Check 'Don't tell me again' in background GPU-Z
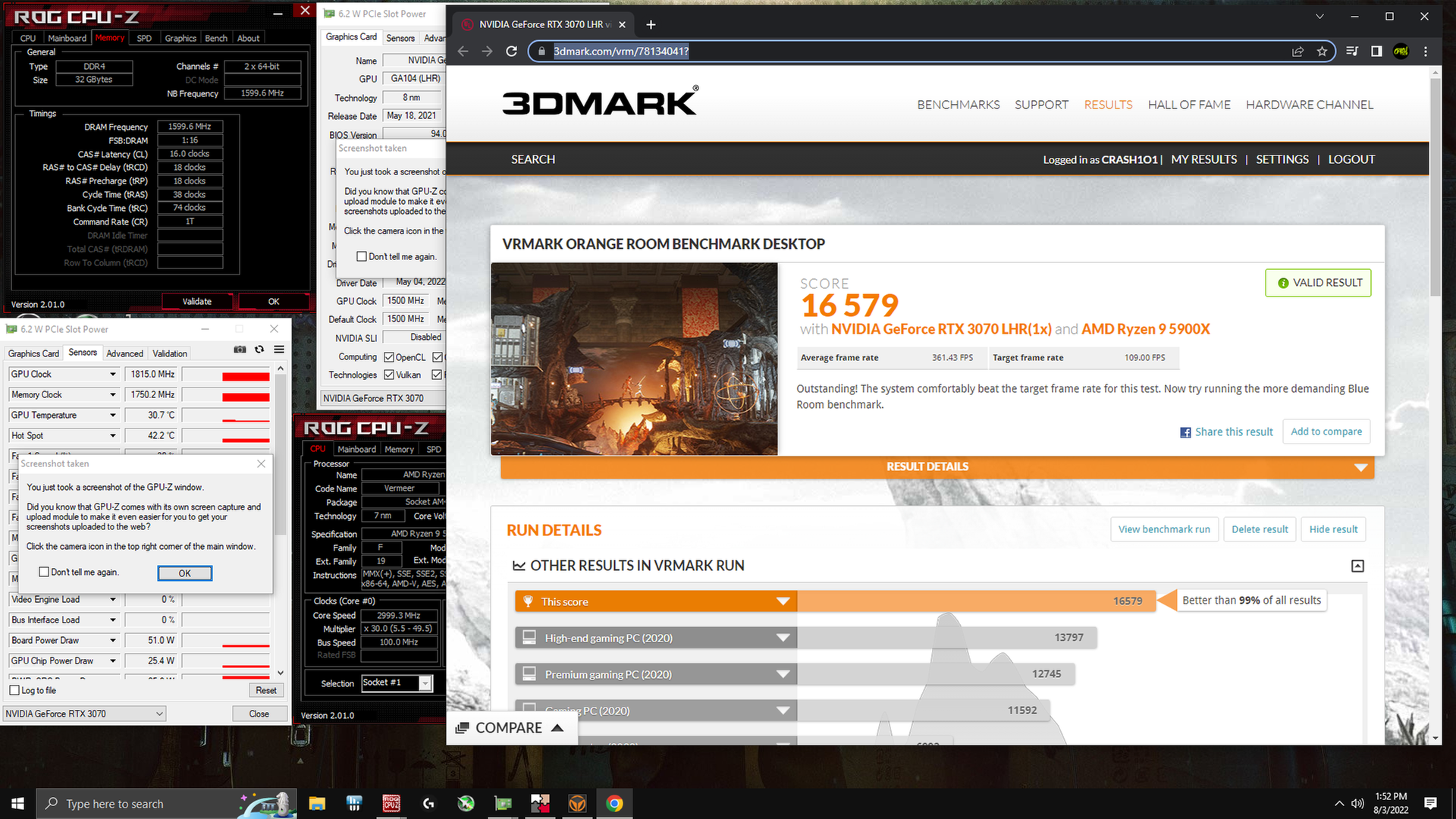Screen dimensions: 1456x819 tap(362, 256)
